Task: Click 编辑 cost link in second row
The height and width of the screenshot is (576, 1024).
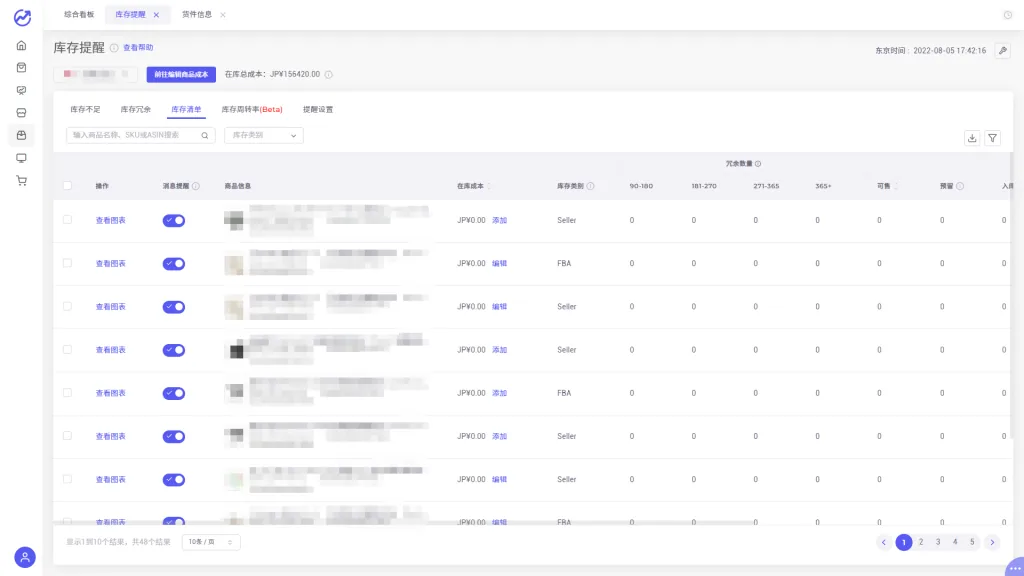Action: click(500, 264)
